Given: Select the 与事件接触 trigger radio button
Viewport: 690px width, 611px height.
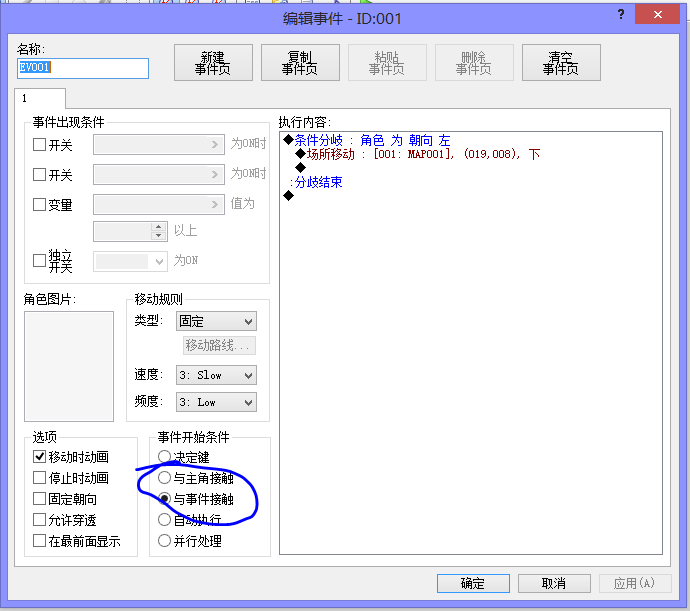Looking at the screenshot, I should click(x=164, y=499).
